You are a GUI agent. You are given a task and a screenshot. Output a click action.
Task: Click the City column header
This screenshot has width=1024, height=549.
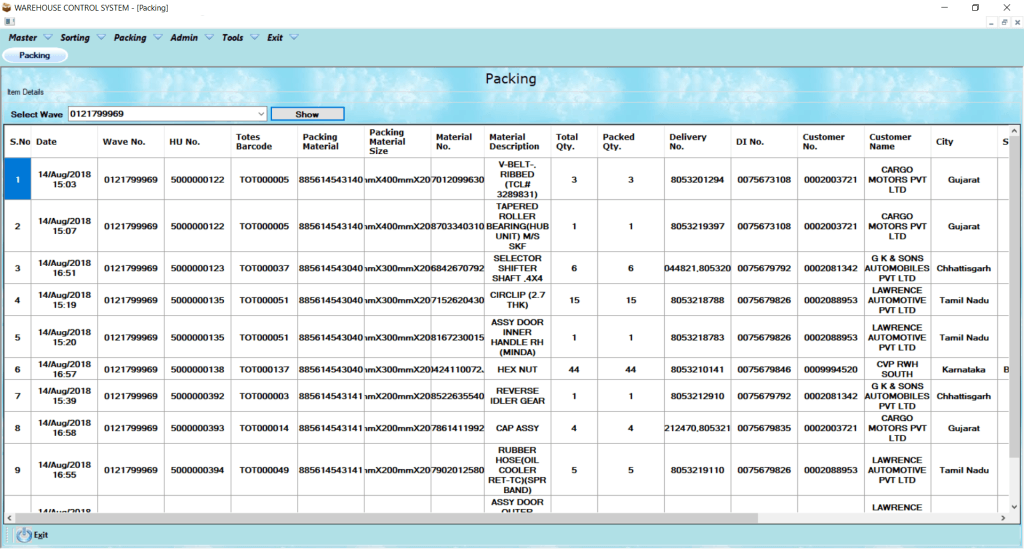964,142
